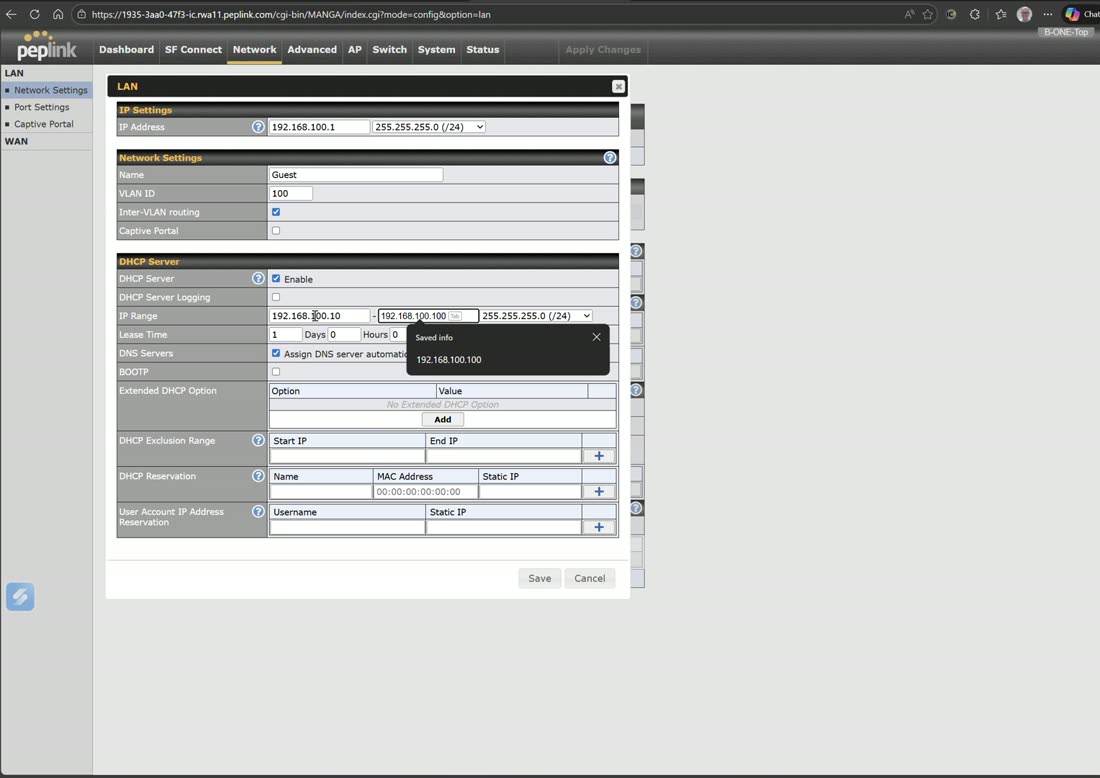Open the Advanced tab

(x=312, y=49)
